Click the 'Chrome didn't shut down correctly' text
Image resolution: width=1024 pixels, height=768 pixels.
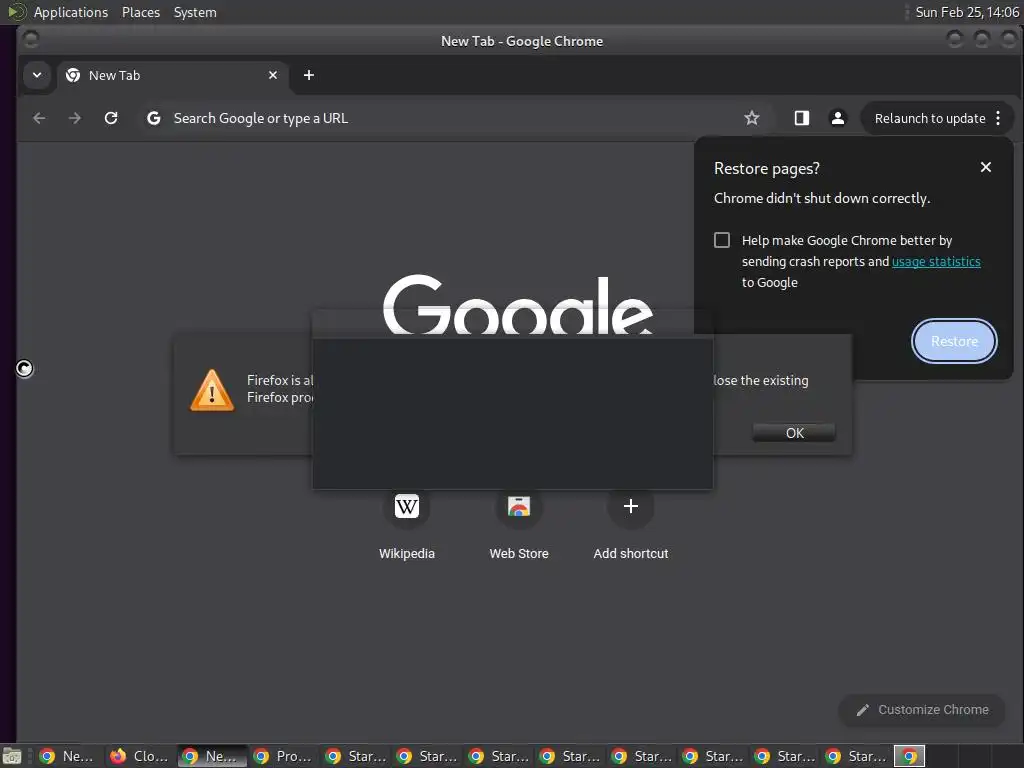pos(822,199)
